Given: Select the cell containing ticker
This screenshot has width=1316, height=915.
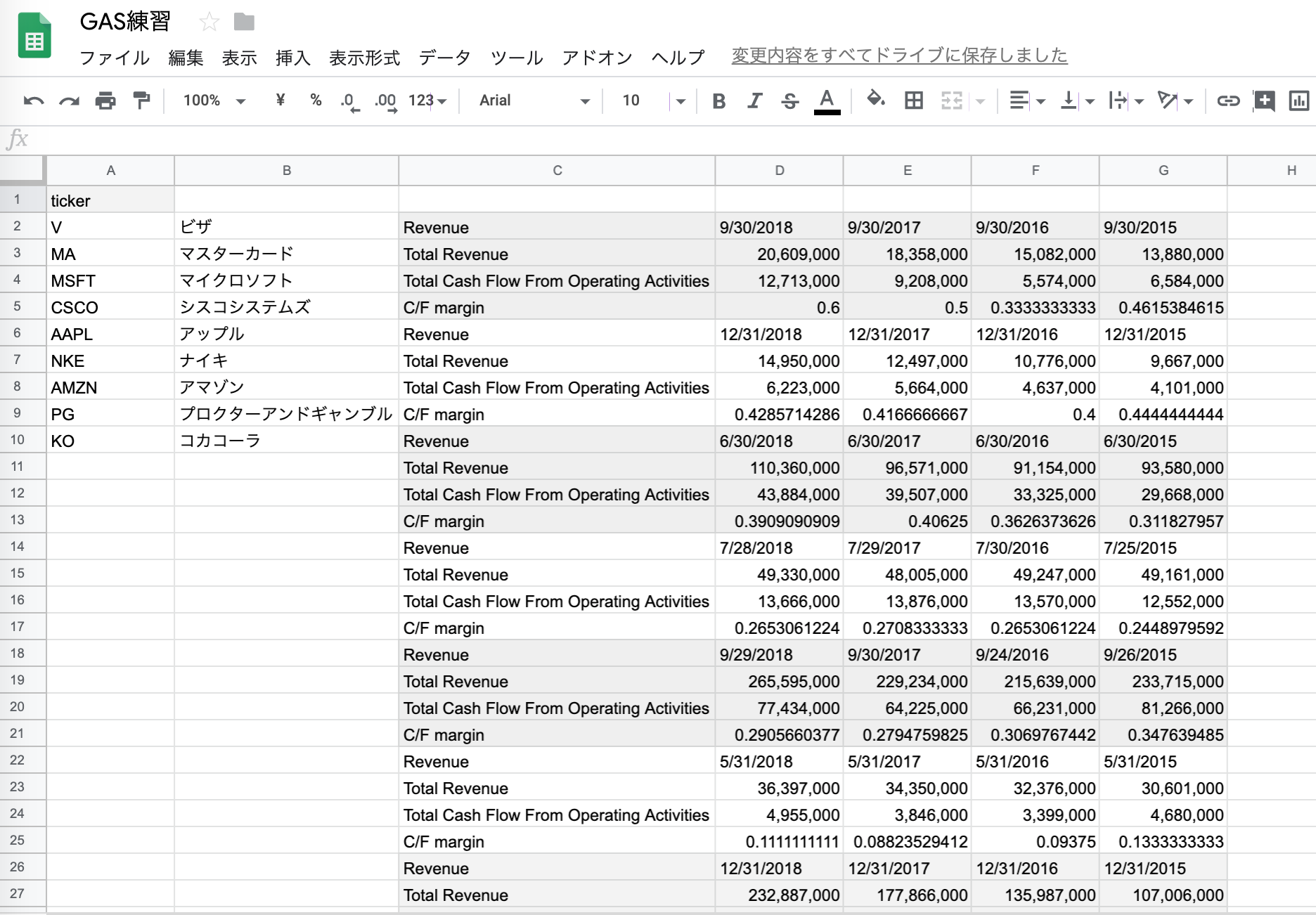Looking at the screenshot, I should pos(110,200).
